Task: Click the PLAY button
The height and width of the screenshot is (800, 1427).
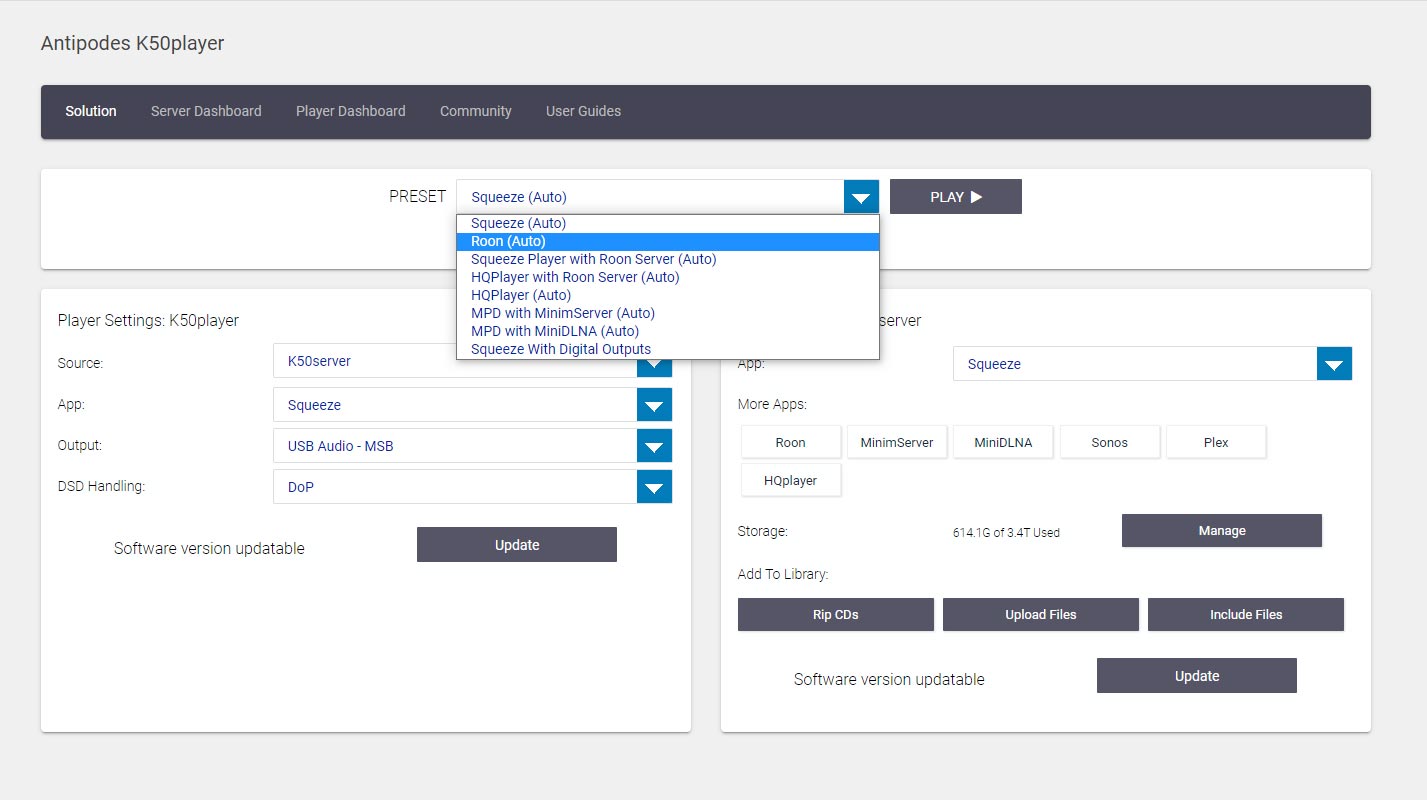Action: click(x=956, y=197)
